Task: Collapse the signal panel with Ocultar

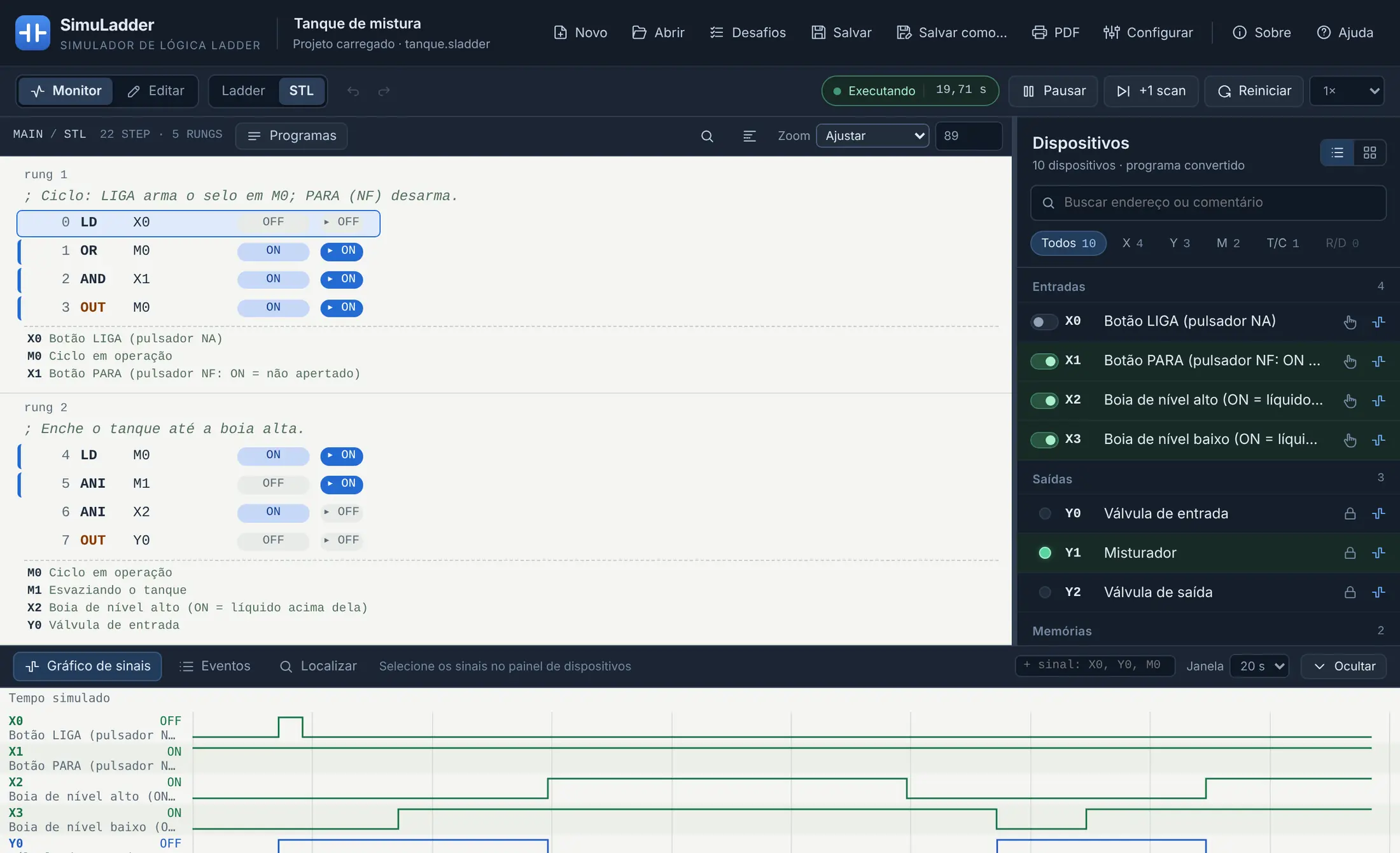Action: [1343, 667]
